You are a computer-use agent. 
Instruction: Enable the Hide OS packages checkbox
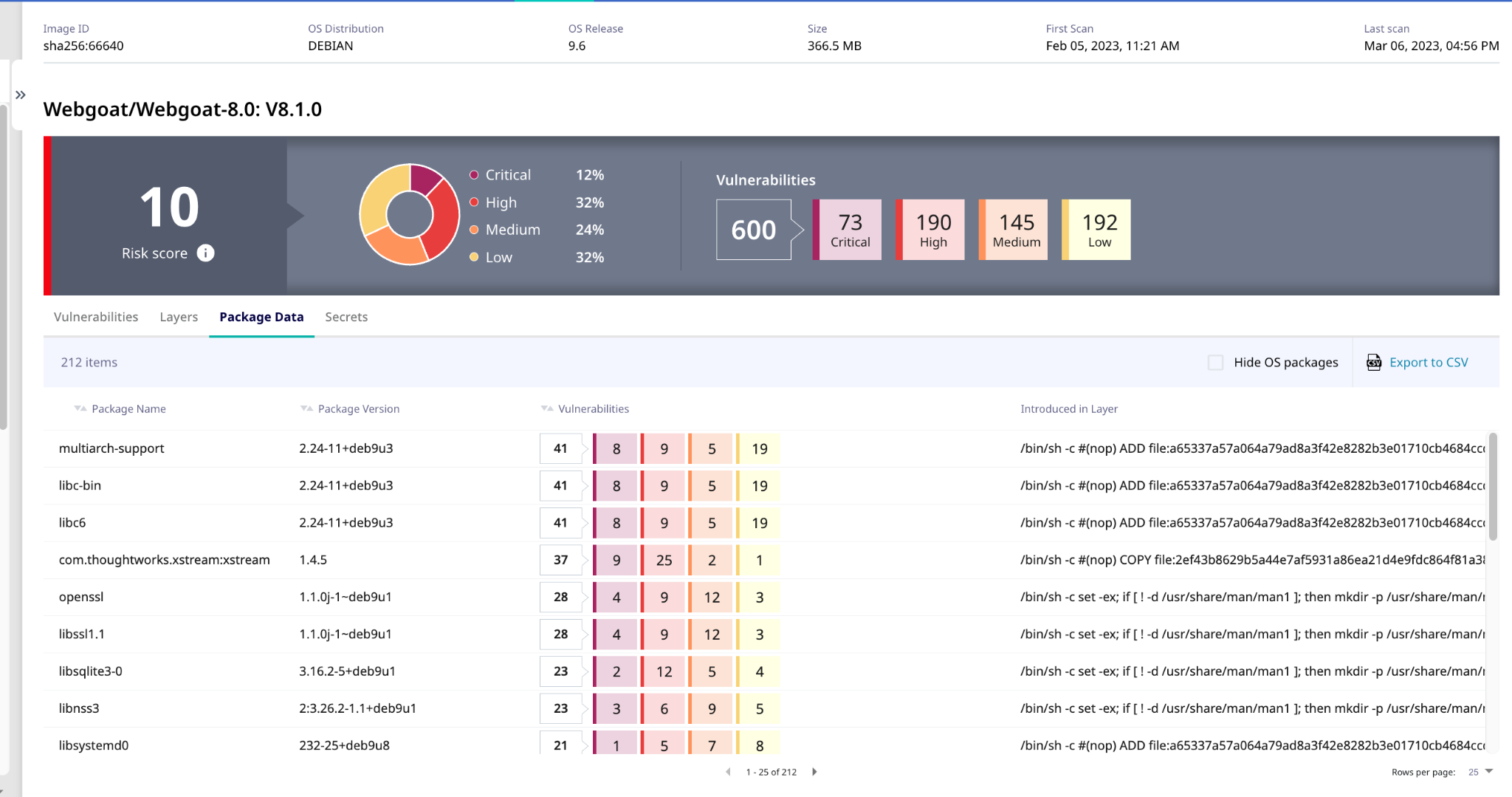[x=1215, y=363]
